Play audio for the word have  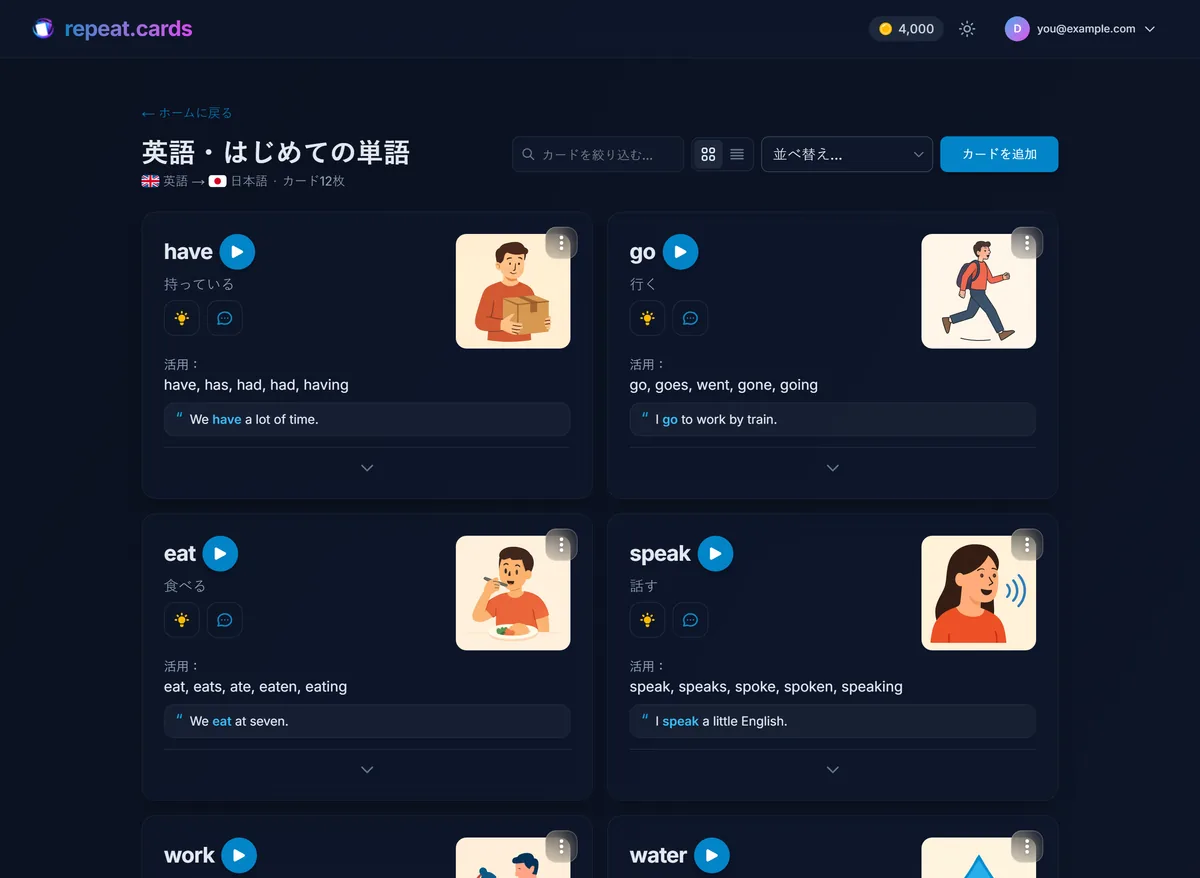[x=238, y=252]
